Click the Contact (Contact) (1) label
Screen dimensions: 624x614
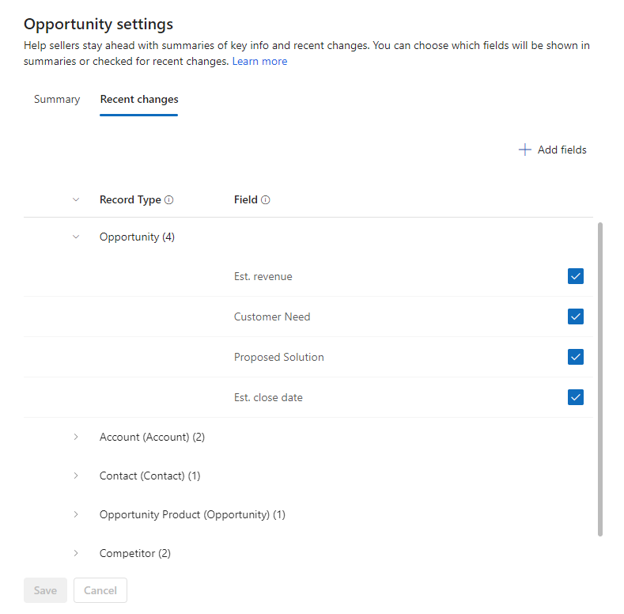(150, 476)
